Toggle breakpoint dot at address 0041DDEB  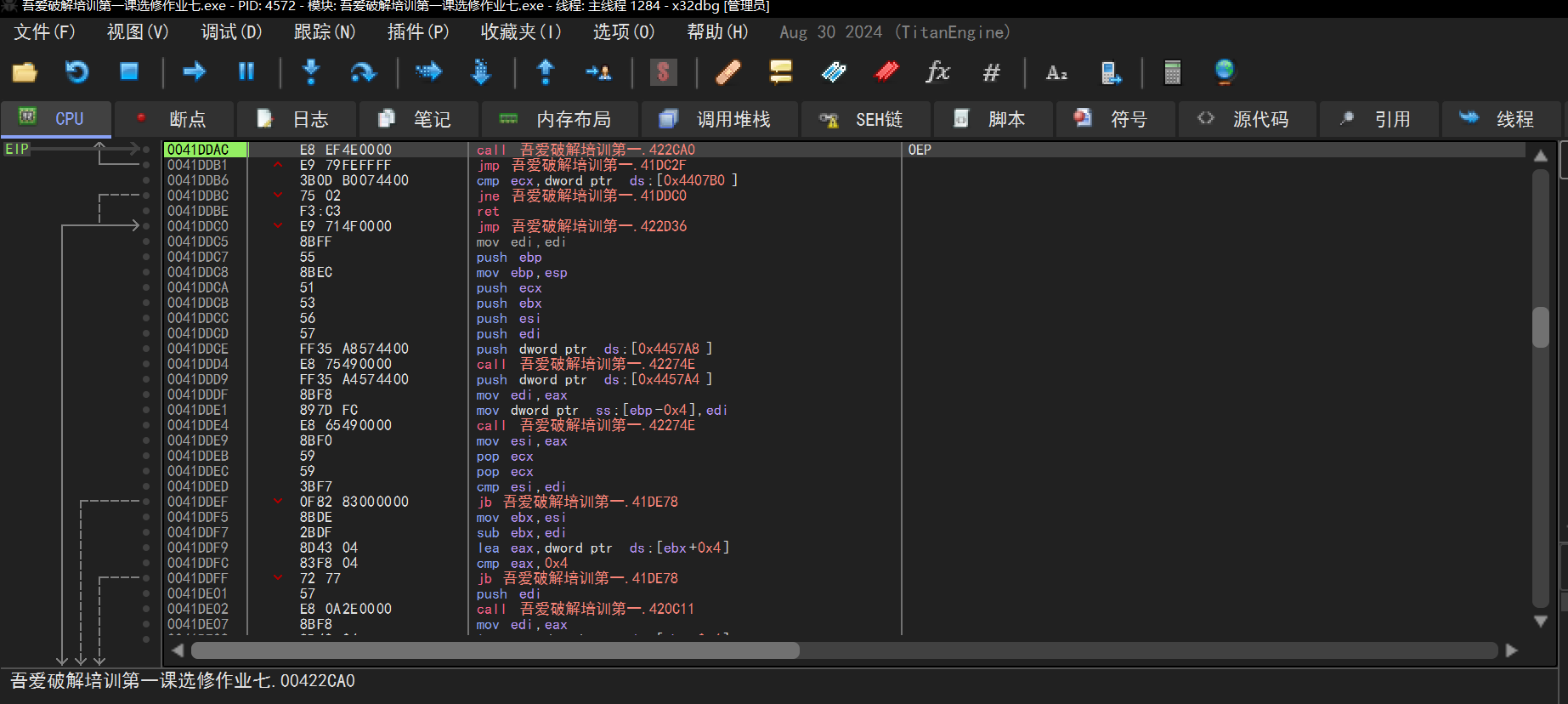click(146, 456)
